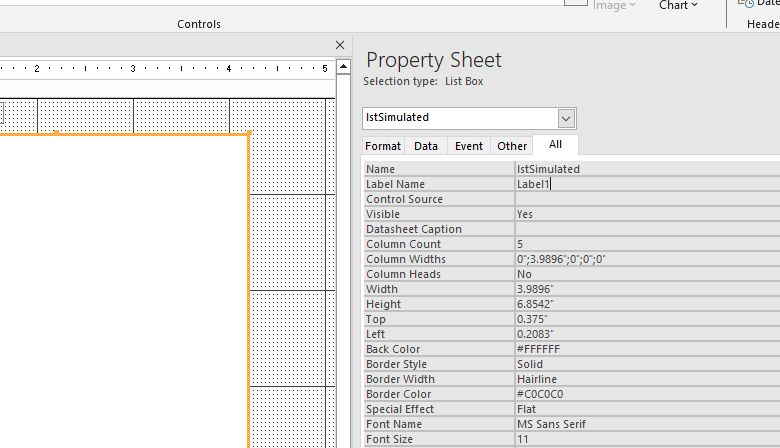Edit the Top value 0.375"
Image resolution: width=780 pixels, height=448 pixels.
tap(647, 319)
